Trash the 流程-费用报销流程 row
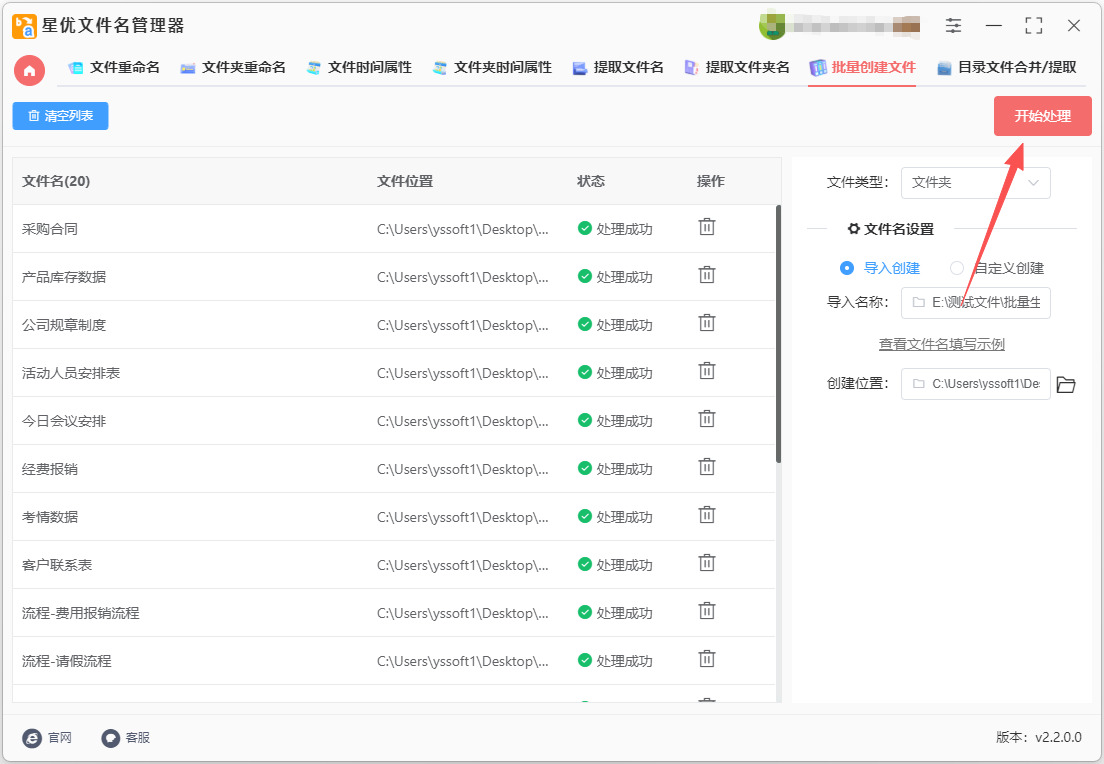Image resolution: width=1104 pixels, height=764 pixels. click(707, 610)
